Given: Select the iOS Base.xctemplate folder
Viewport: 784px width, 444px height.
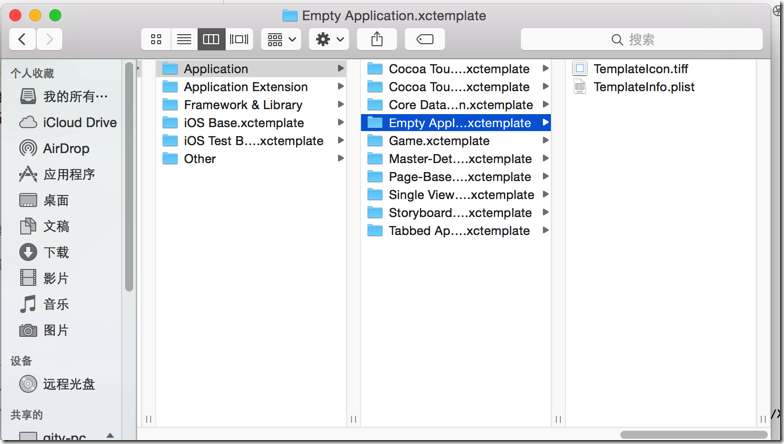Looking at the screenshot, I should tap(251, 122).
